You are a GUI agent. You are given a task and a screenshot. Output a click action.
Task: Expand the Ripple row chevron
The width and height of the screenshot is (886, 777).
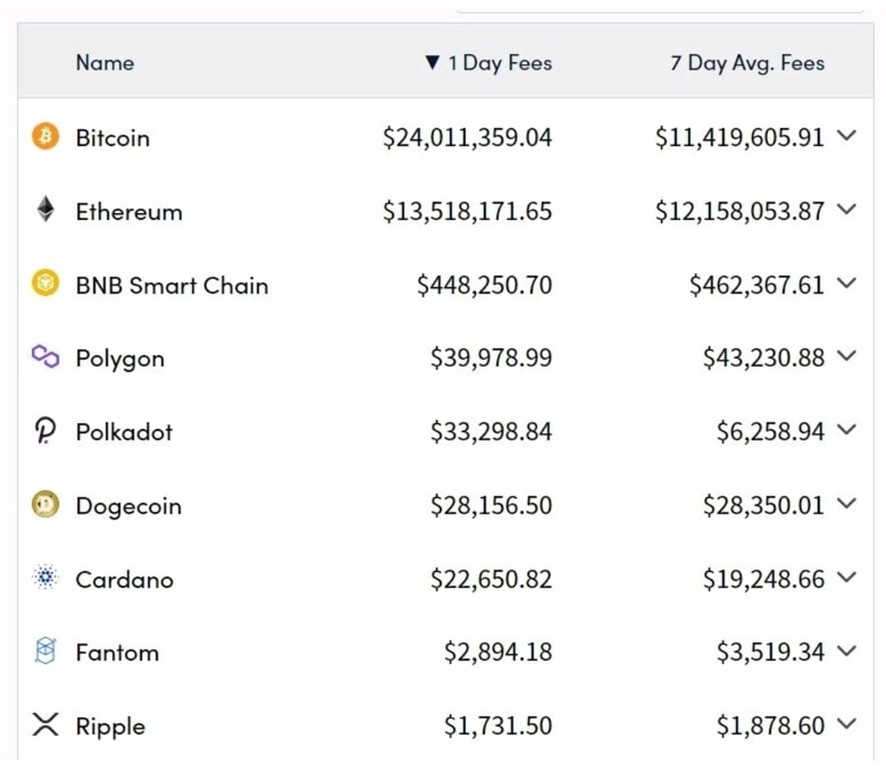846,725
